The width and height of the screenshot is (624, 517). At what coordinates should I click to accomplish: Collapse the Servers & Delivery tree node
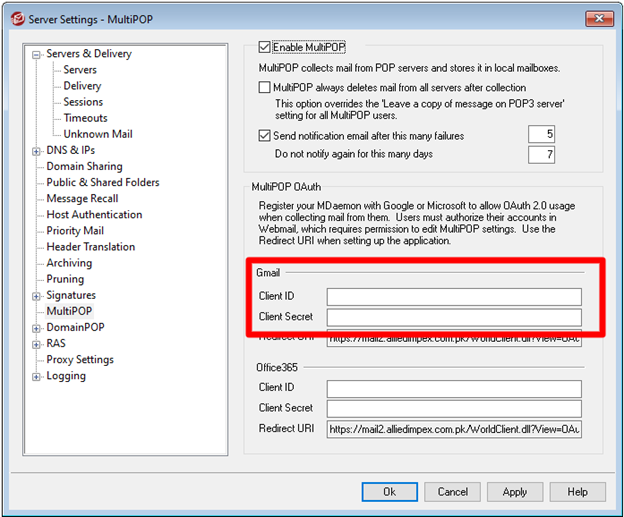click(x=37, y=54)
